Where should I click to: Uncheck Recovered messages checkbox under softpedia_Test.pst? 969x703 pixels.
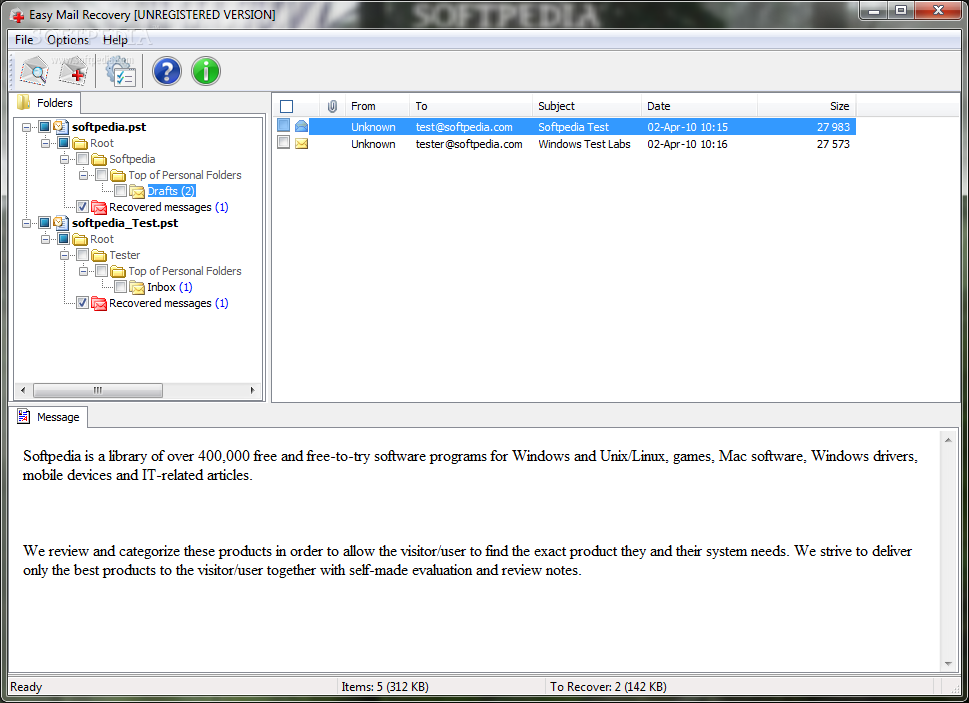[x=82, y=303]
